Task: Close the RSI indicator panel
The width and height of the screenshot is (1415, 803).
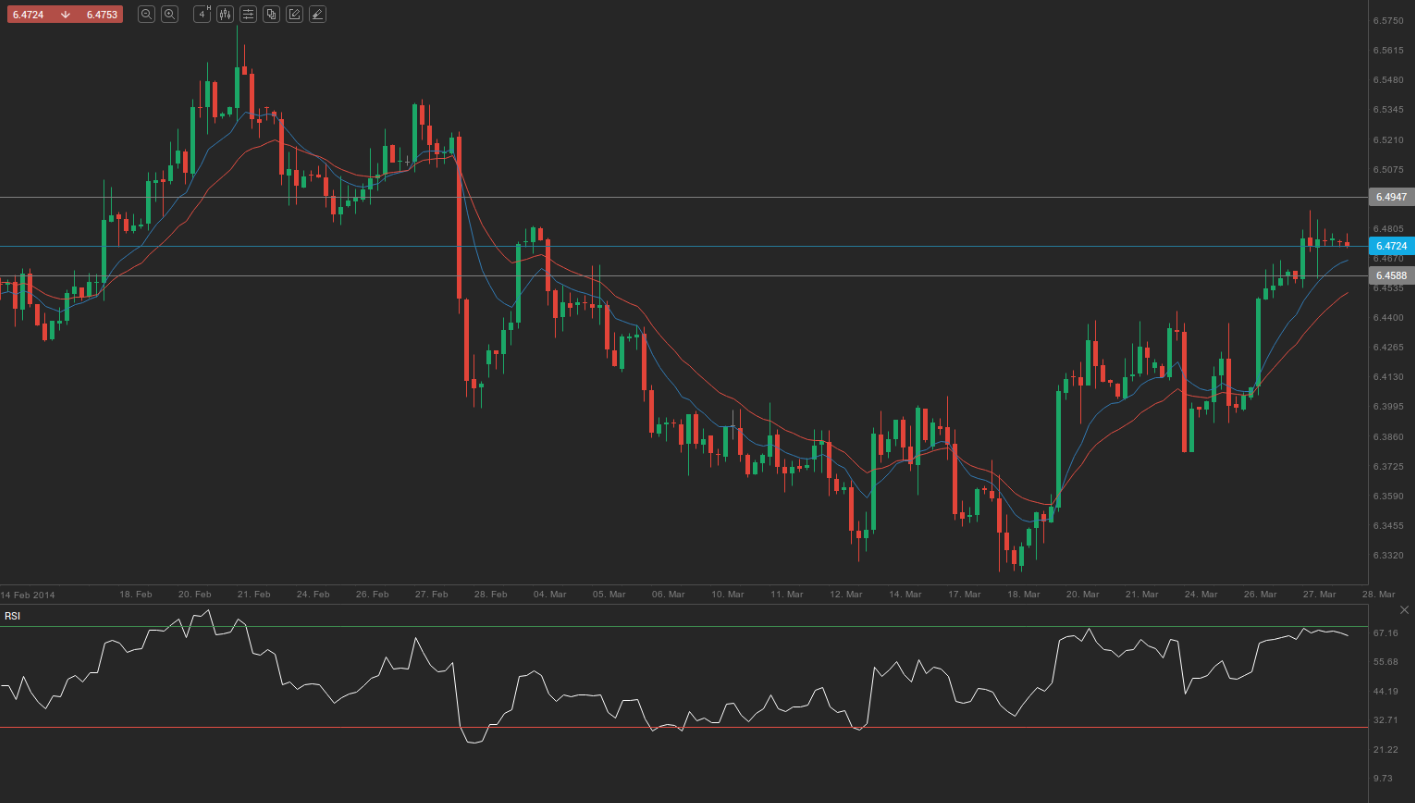Action: [x=1404, y=609]
